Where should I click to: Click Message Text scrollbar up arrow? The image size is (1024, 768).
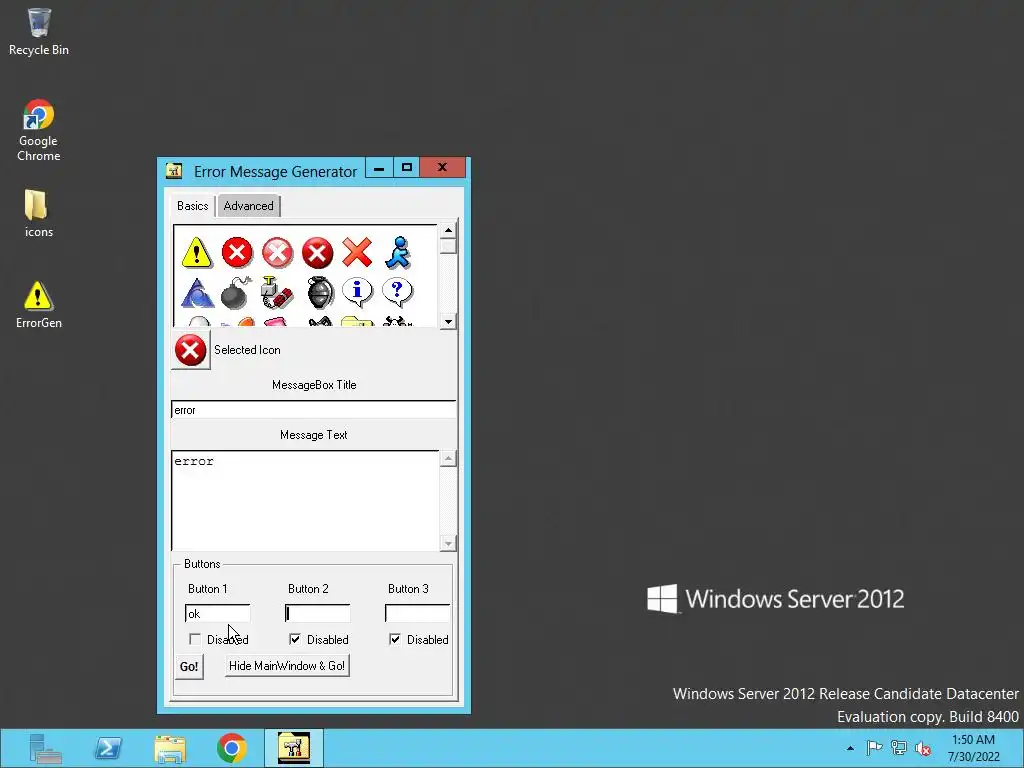pyautogui.click(x=448, y=459)
